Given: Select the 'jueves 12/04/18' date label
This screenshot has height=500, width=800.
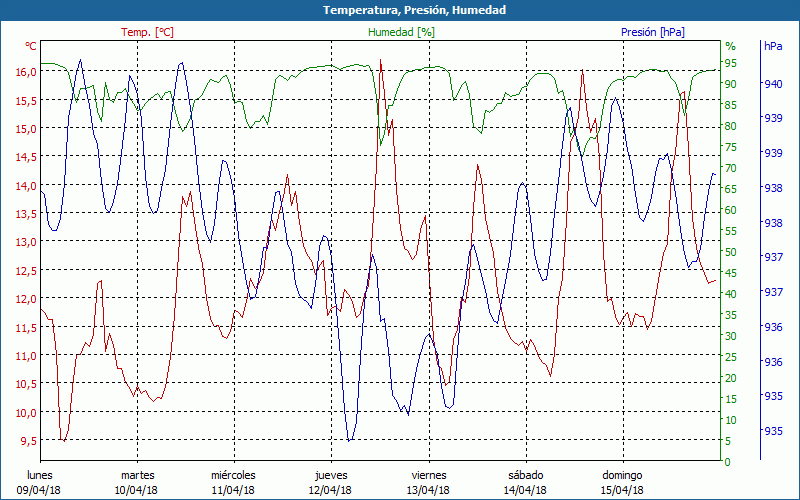Looking at the screenshot, I should pos(331,482).
